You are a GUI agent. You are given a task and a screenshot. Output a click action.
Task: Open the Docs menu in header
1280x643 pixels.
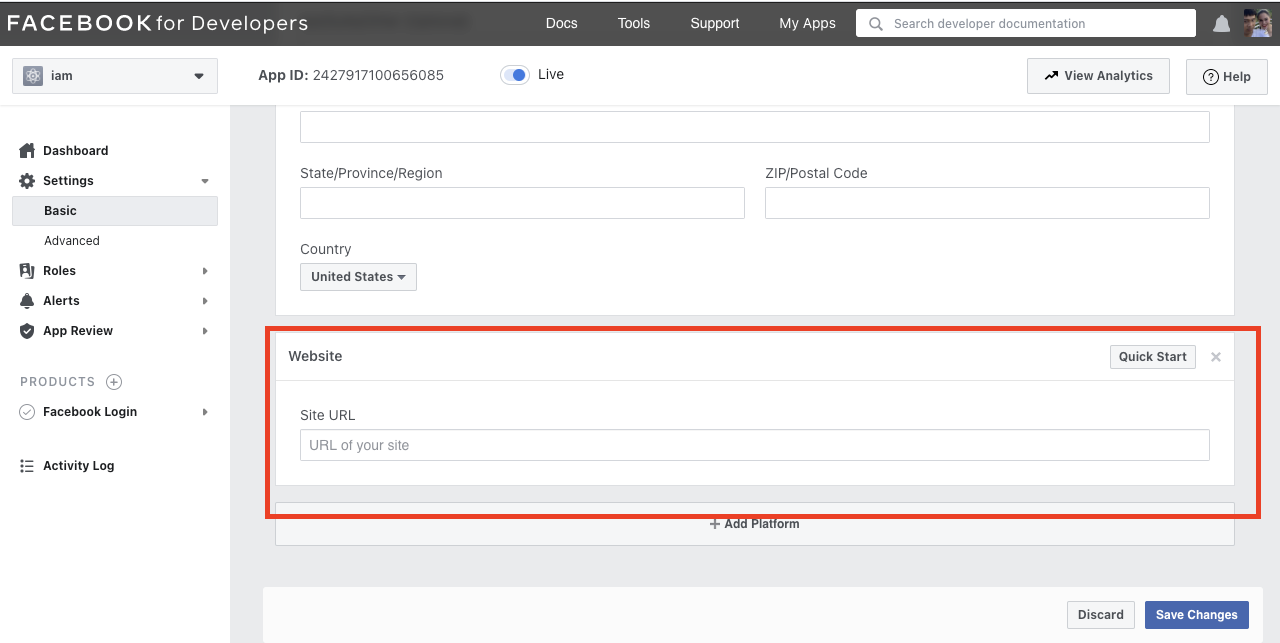(x=562, y=23)
